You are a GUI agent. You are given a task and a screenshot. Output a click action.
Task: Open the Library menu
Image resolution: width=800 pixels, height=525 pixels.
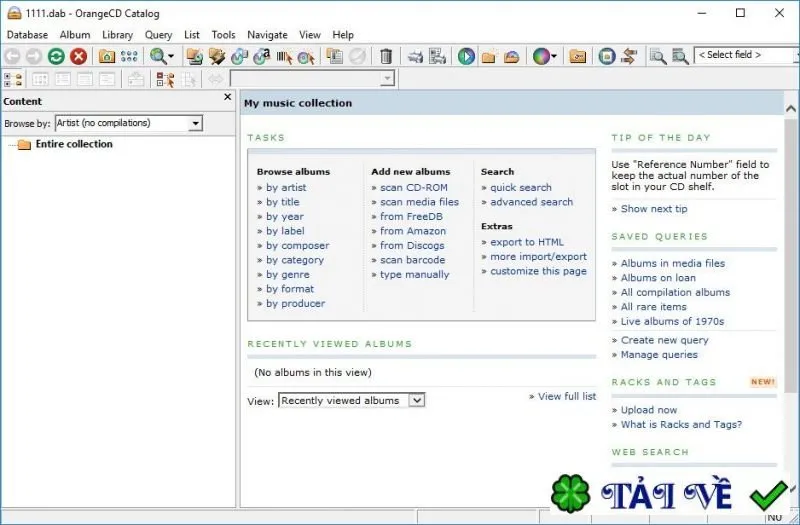point(117,35)
